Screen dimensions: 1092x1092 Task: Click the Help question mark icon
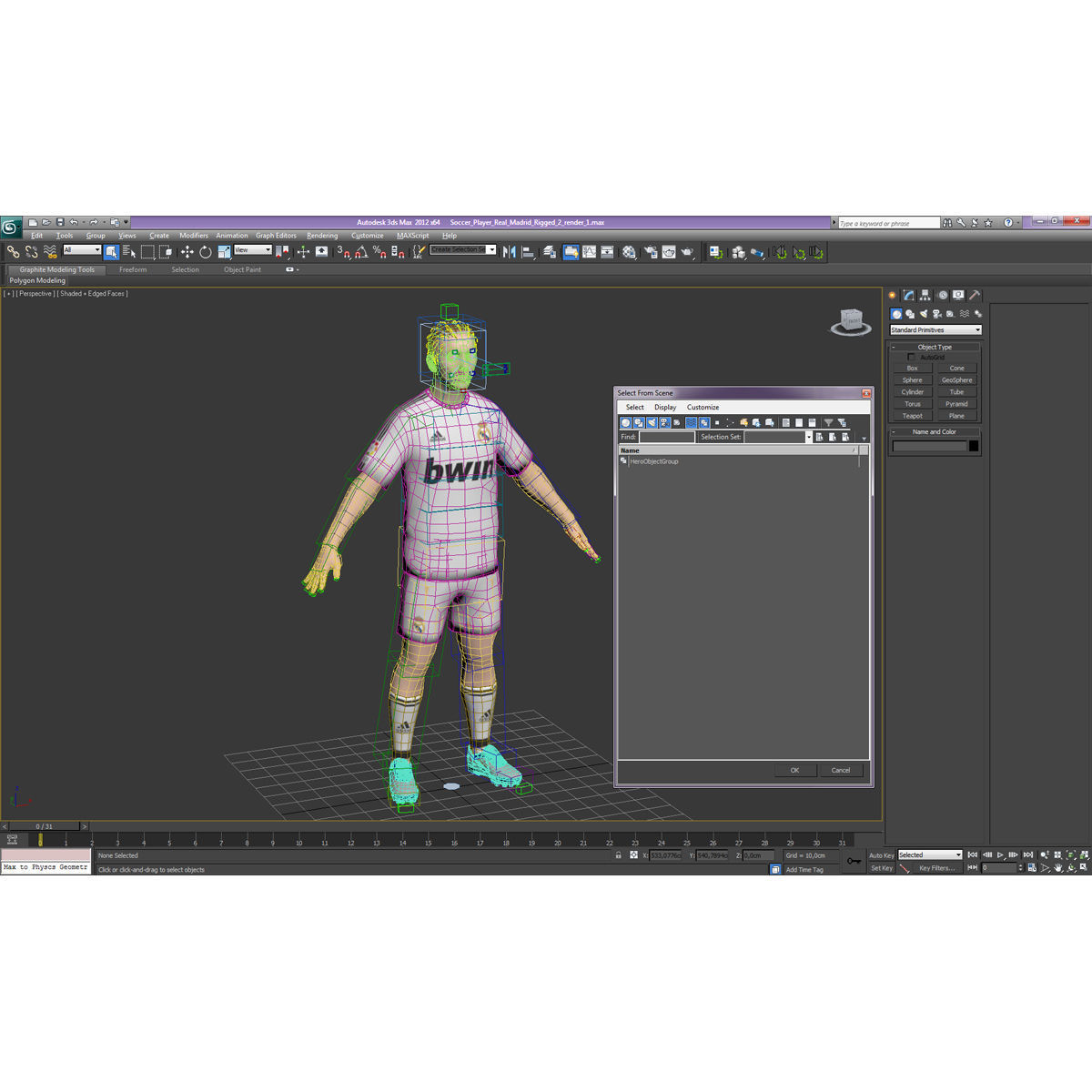(1007, 223)
